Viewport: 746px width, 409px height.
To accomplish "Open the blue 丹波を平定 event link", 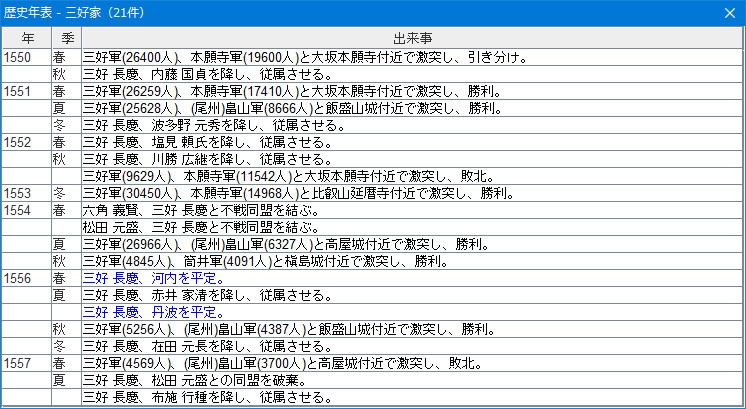I will click(x=153, y=312).
